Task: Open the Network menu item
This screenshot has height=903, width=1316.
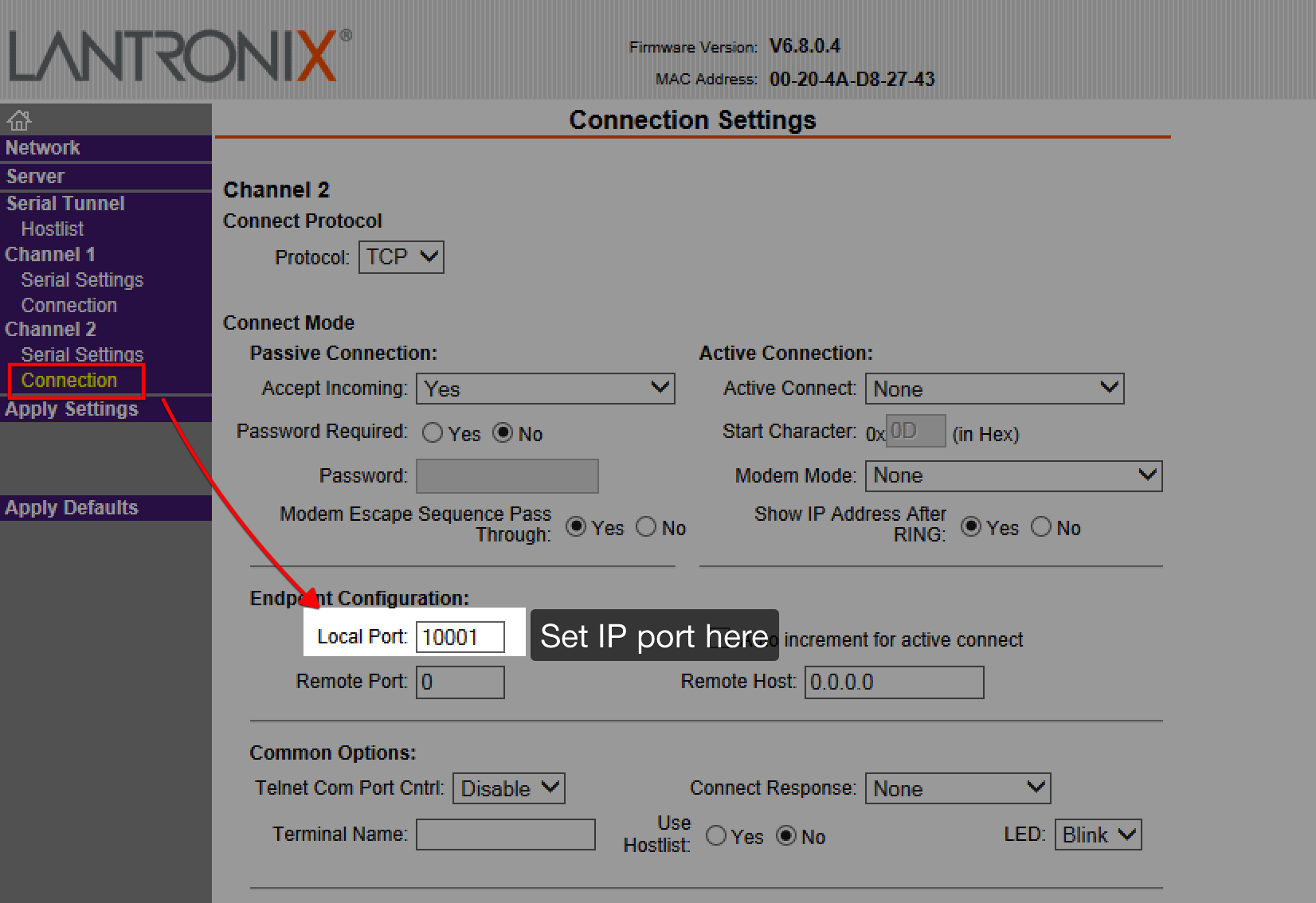Action: pos(42,148)
